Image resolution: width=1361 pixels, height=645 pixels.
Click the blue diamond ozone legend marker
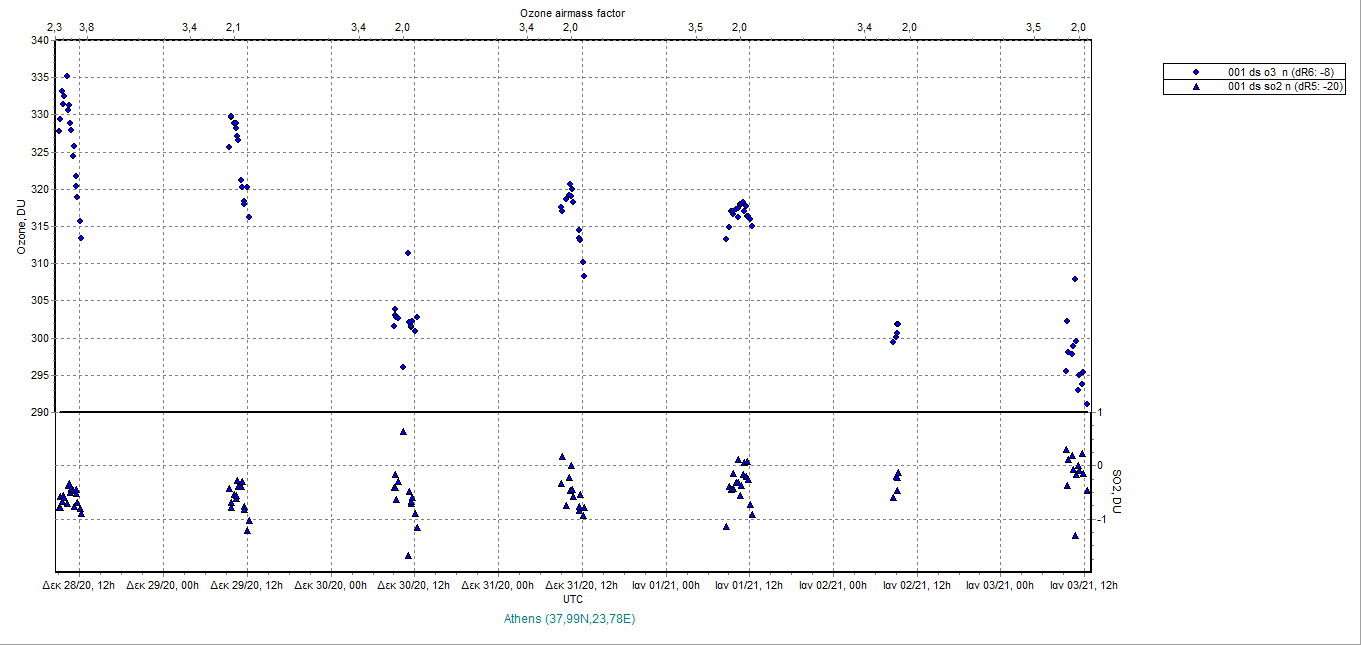1195,72
